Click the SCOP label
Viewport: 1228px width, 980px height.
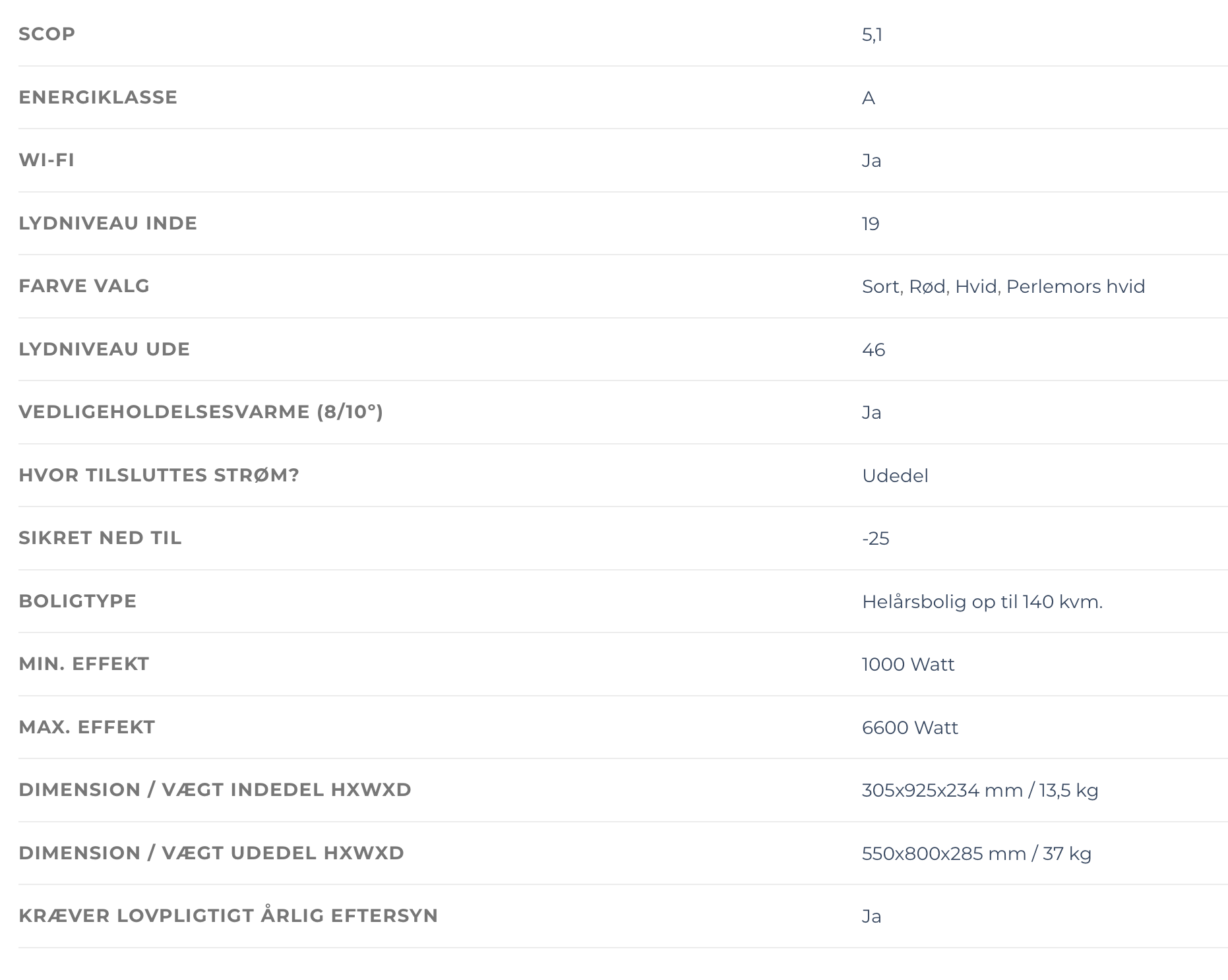click(x=47, y=34)
